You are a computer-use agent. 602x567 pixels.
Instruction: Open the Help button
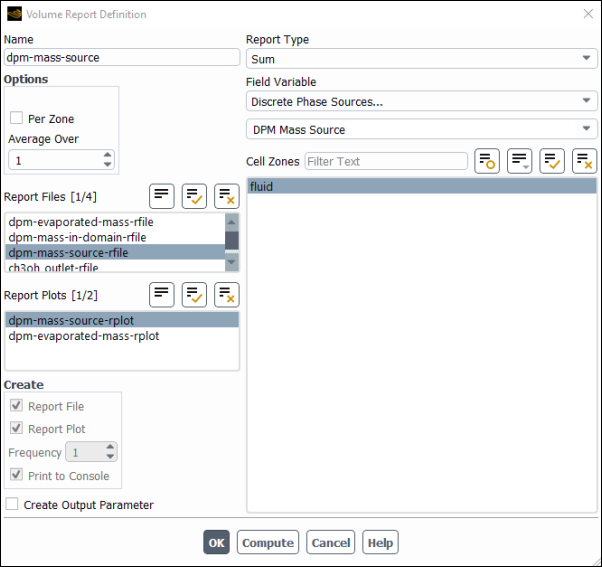coord(380,542)
